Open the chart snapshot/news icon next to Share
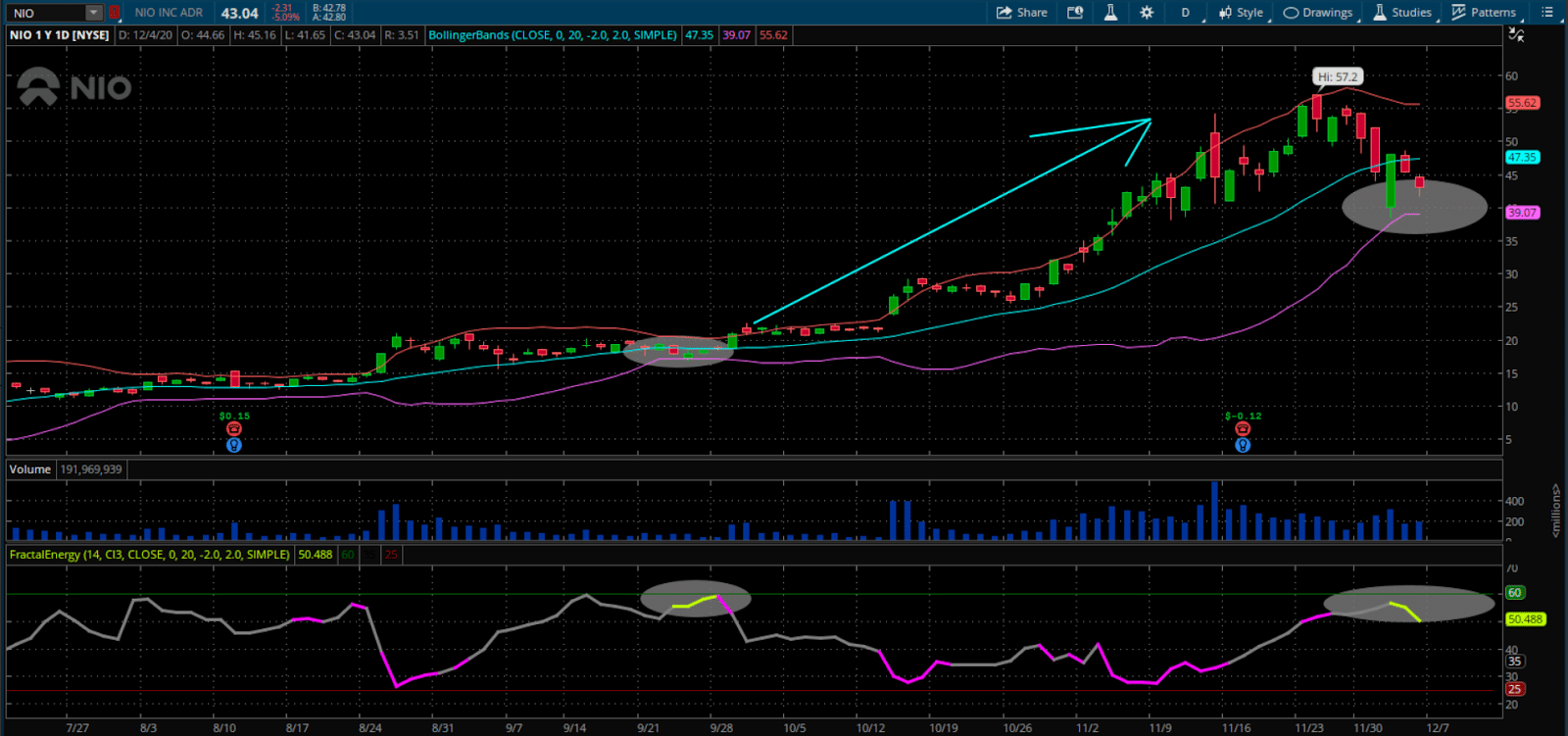 (1075, 13)
